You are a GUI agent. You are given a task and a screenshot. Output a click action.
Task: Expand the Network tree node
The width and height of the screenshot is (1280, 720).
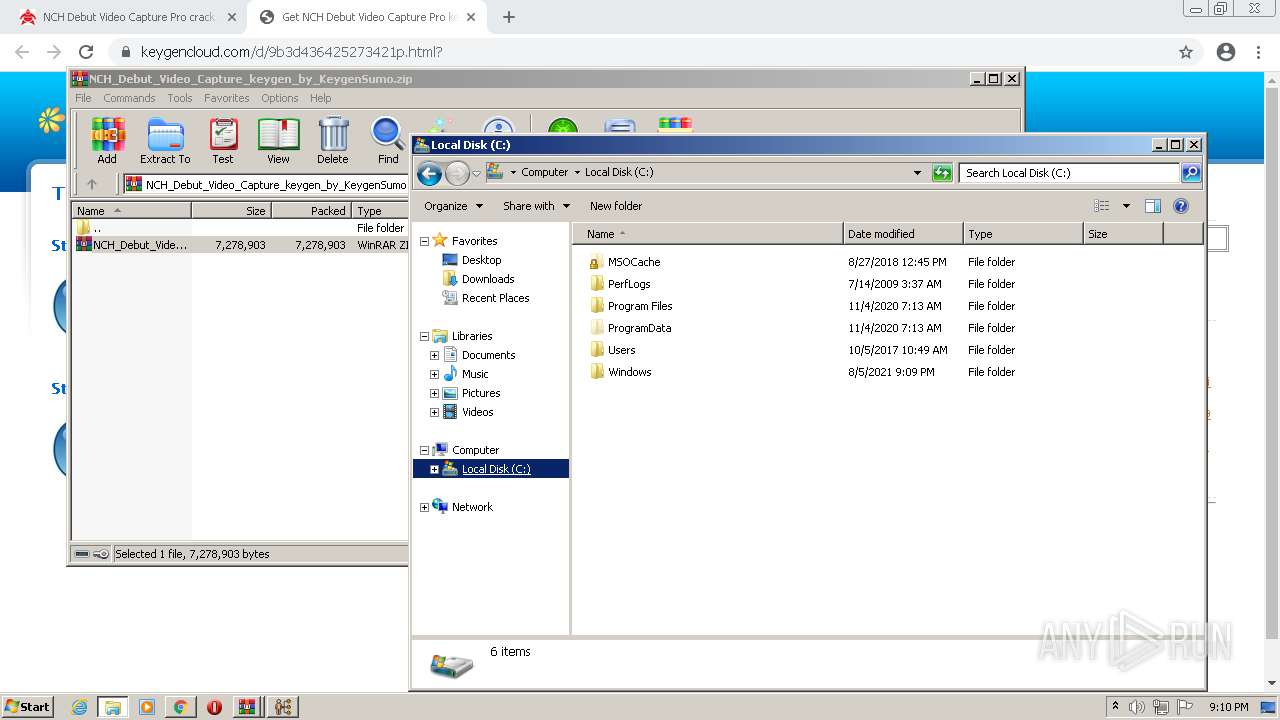[424, 507]
